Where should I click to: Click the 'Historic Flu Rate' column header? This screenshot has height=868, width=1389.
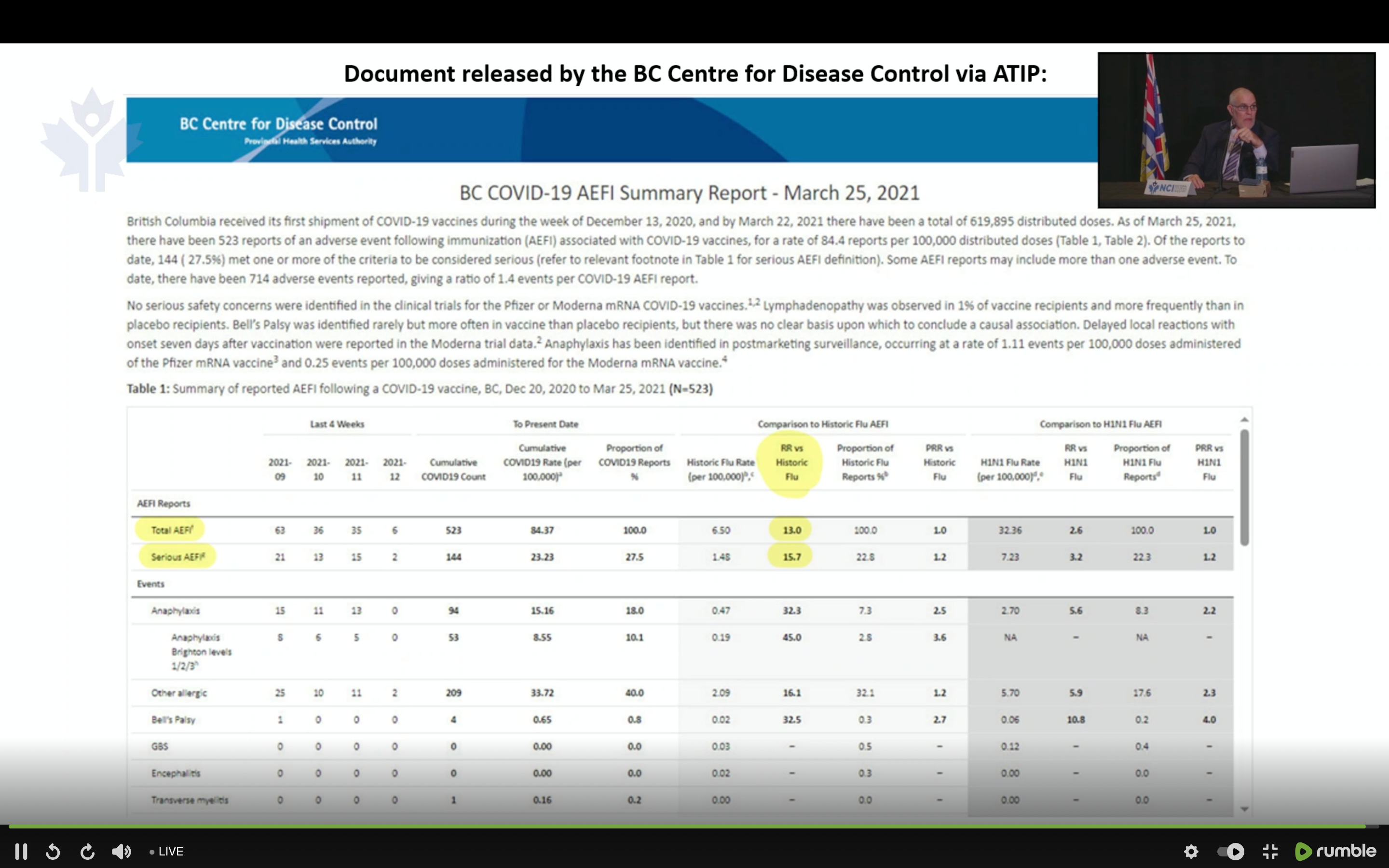pos(721,470)
